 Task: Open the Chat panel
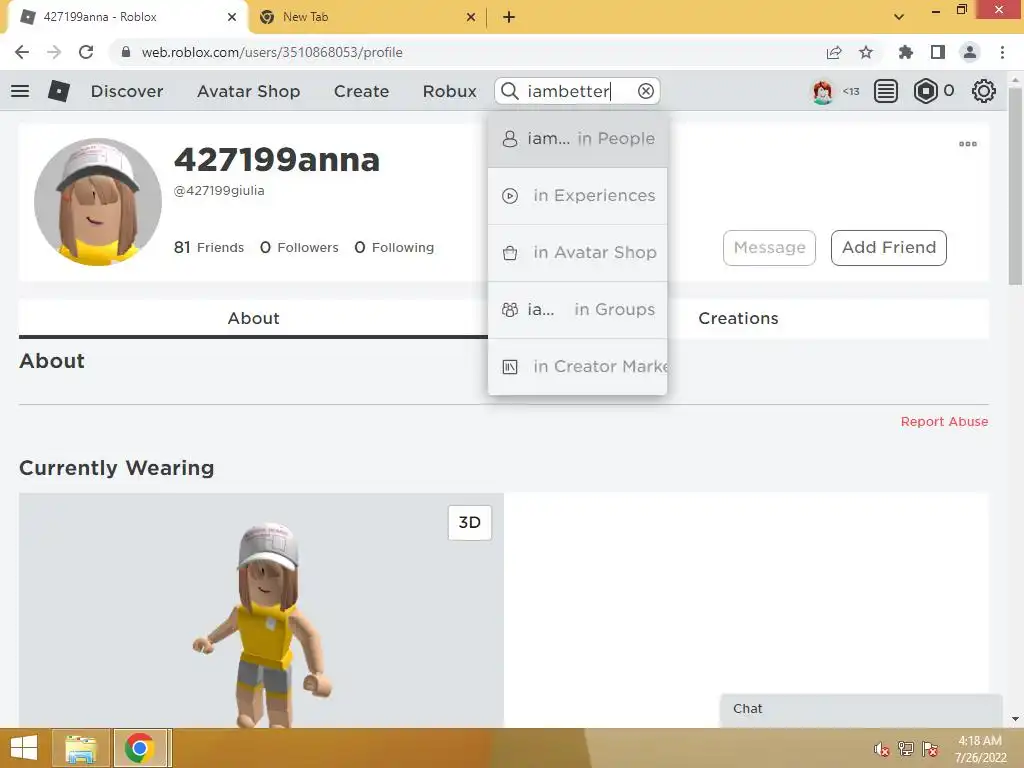pos(861,709)
